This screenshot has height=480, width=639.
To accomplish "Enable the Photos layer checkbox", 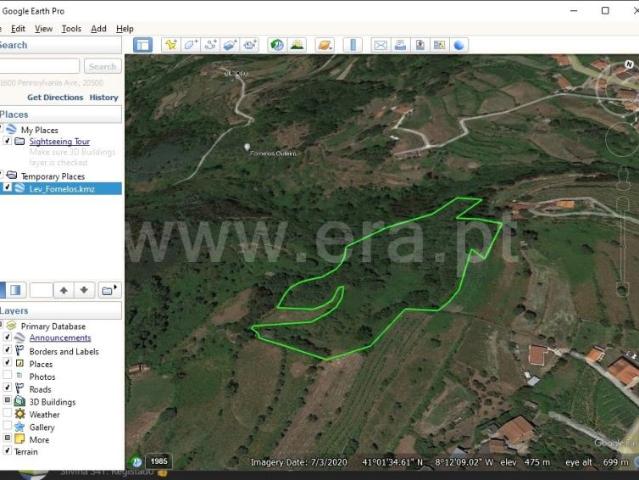I will click(7, 375).
